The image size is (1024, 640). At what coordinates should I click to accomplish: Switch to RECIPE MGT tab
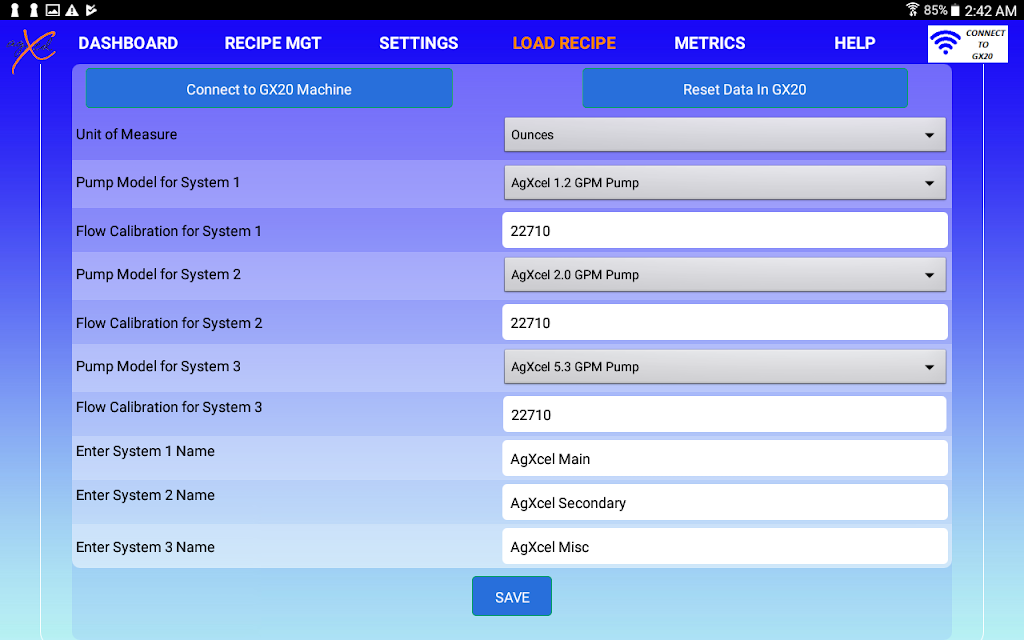pyautogui.click(x=273, y=43)
